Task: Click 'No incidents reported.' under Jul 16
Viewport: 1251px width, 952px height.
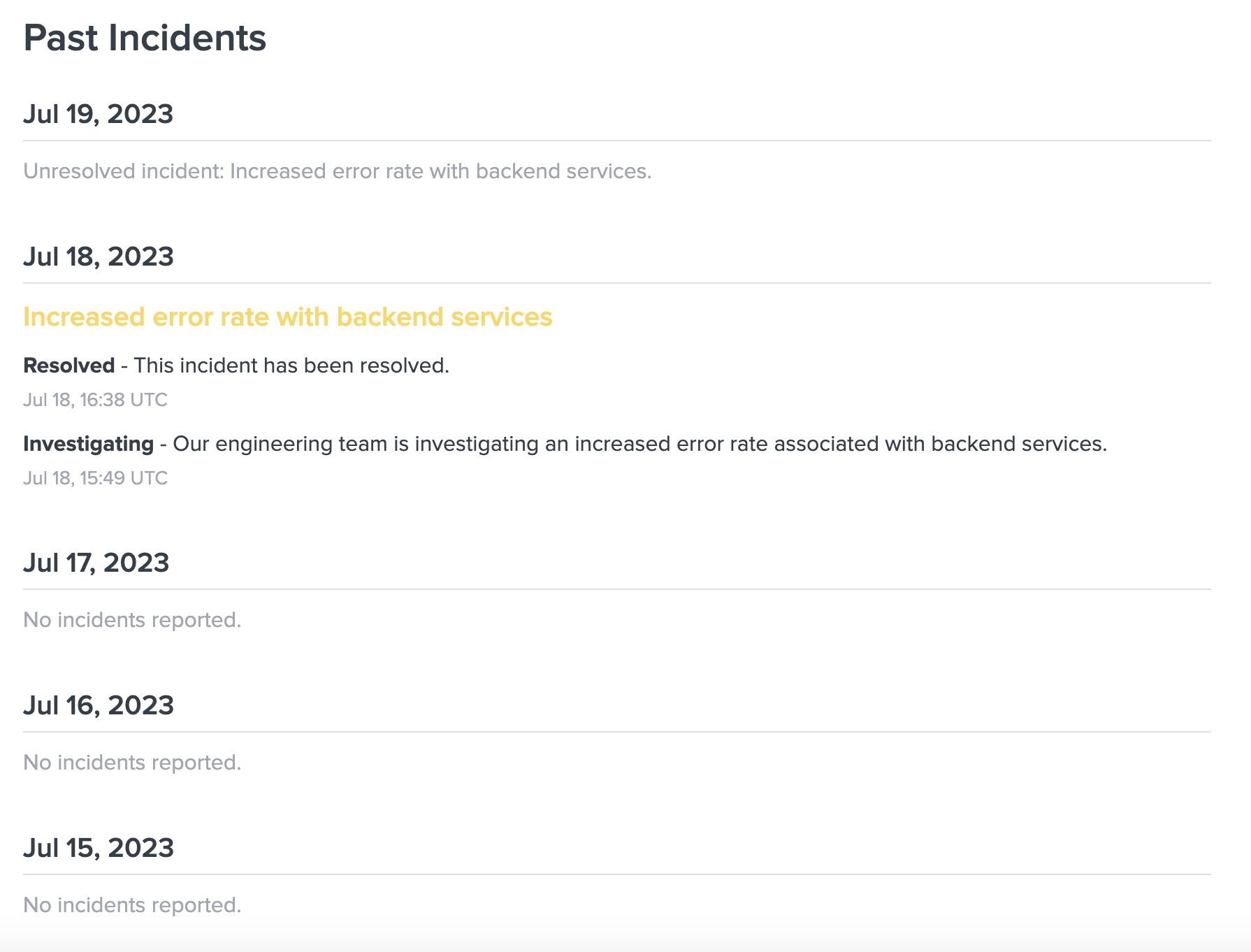Action: click(132, 763)
